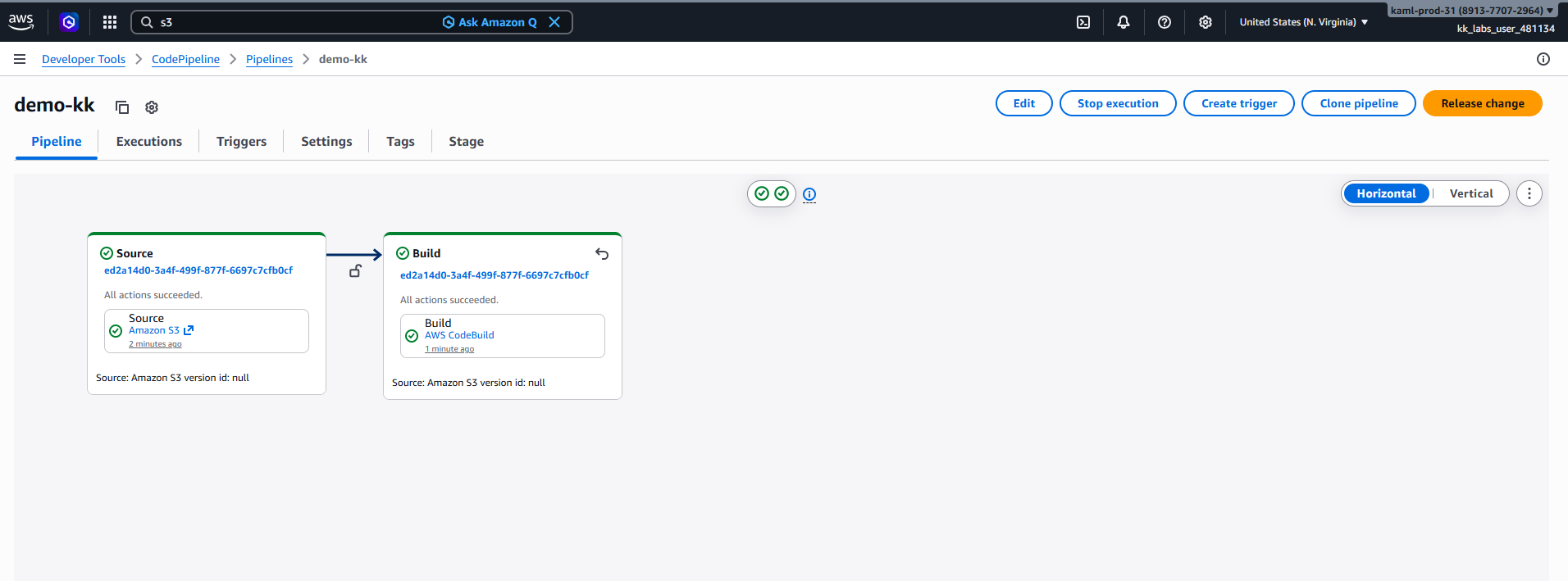Image resolution: width=1568 pixels, height=581 pixels.
Task: Open the info panel icon at right
Action: click(x=1543, y=59)
